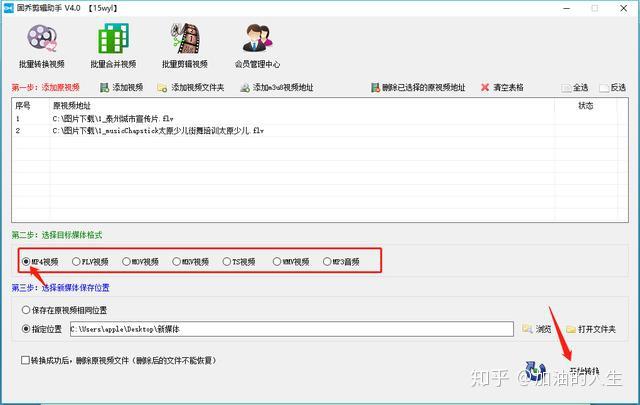
Task: Click the 添加视频 icon button
Action: click(x=104, y=87)
